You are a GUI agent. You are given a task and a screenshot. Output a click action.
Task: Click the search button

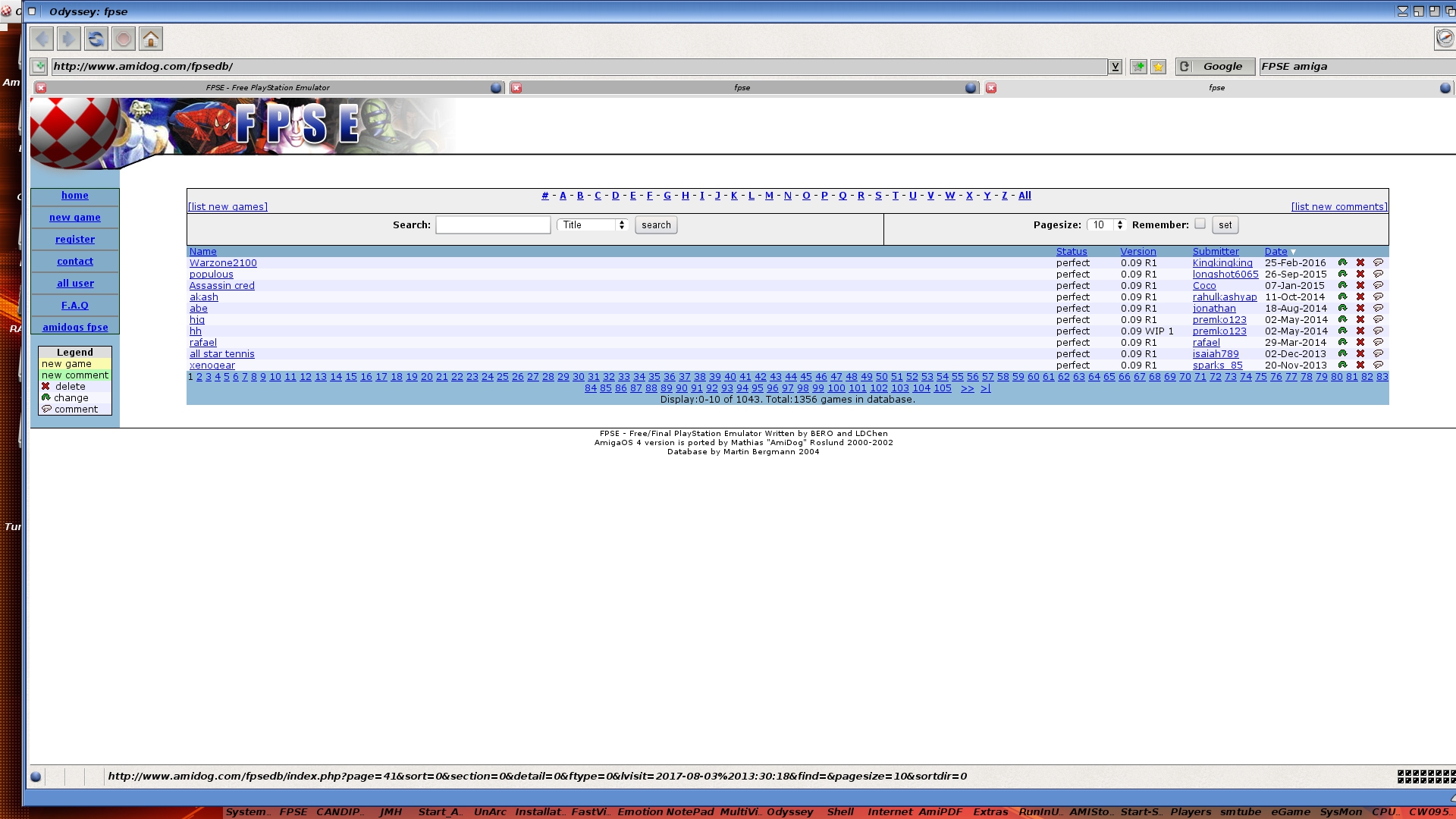click(x=656, y=225)
